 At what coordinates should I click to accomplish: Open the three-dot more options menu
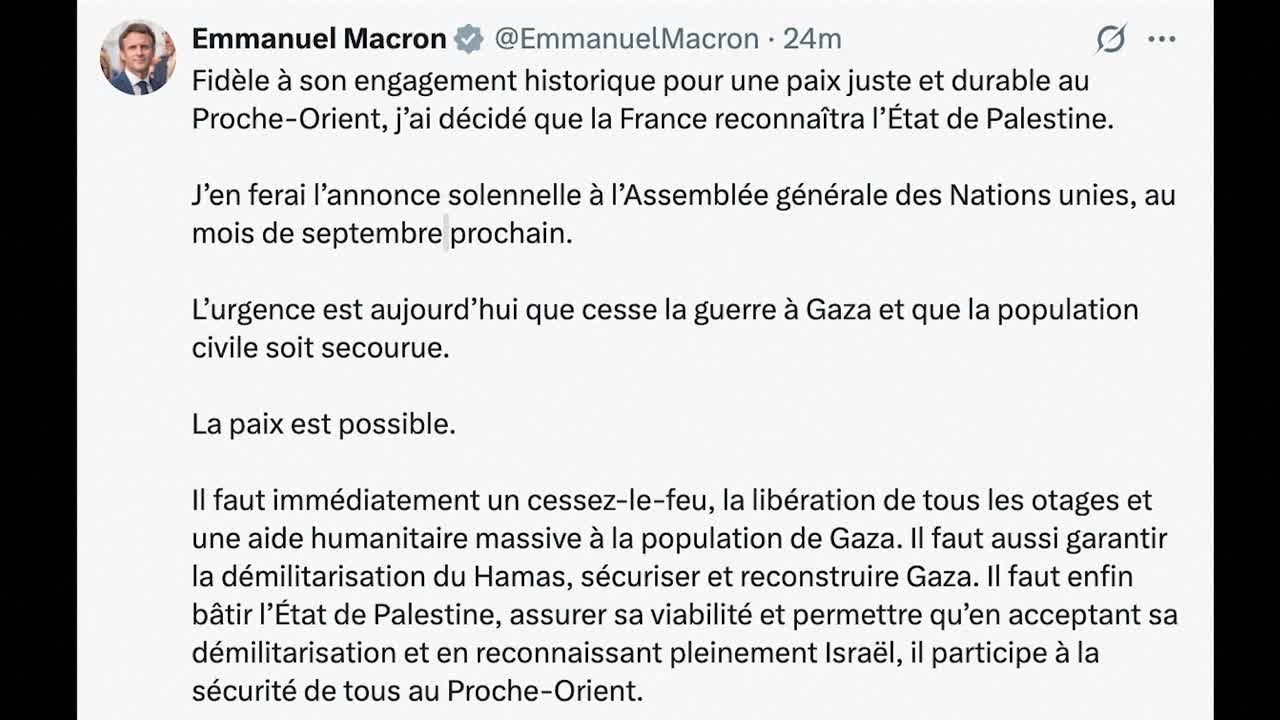coord(1162,39)
